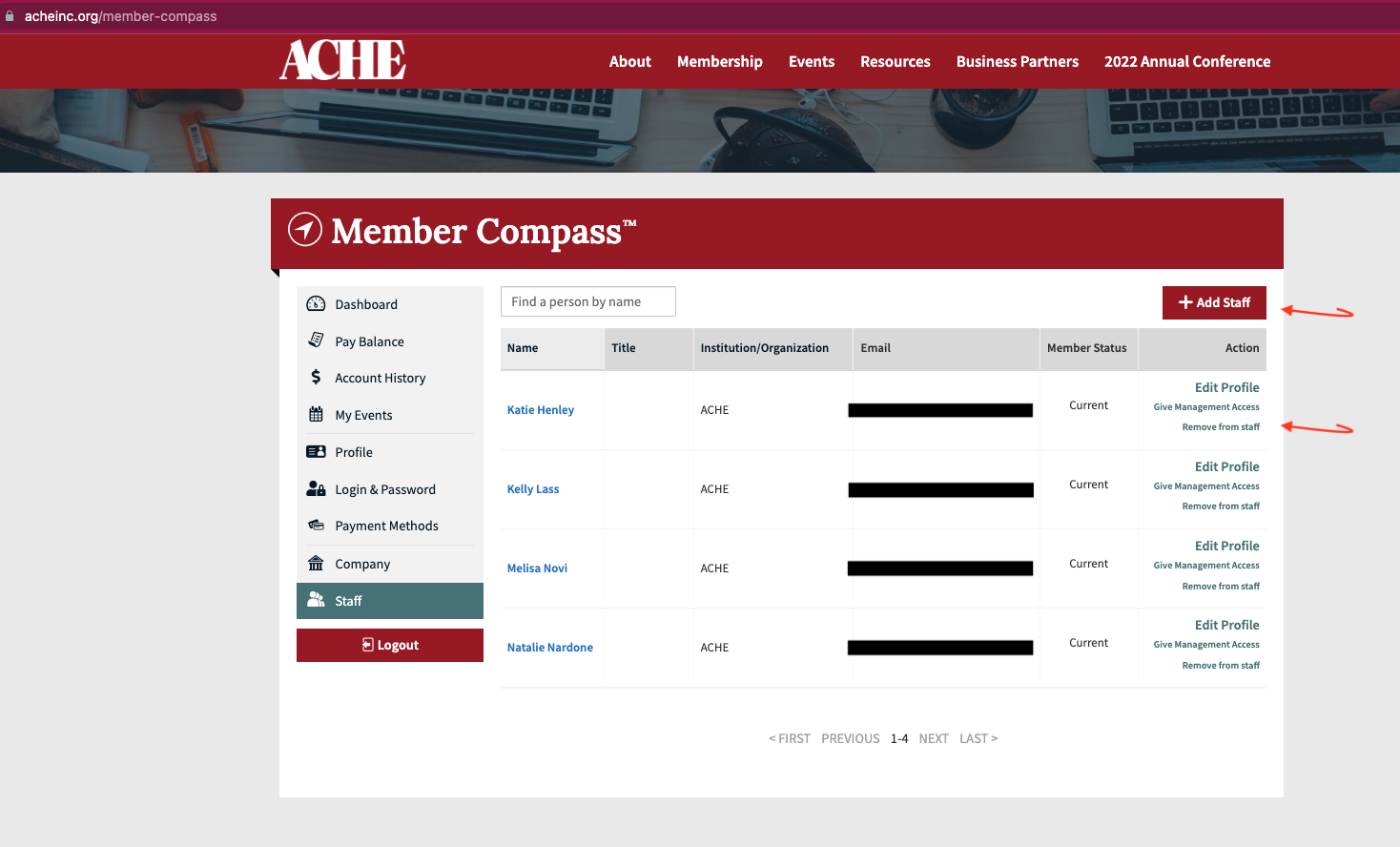Select Payment Methods sidebar item

(x=390, y=526)
